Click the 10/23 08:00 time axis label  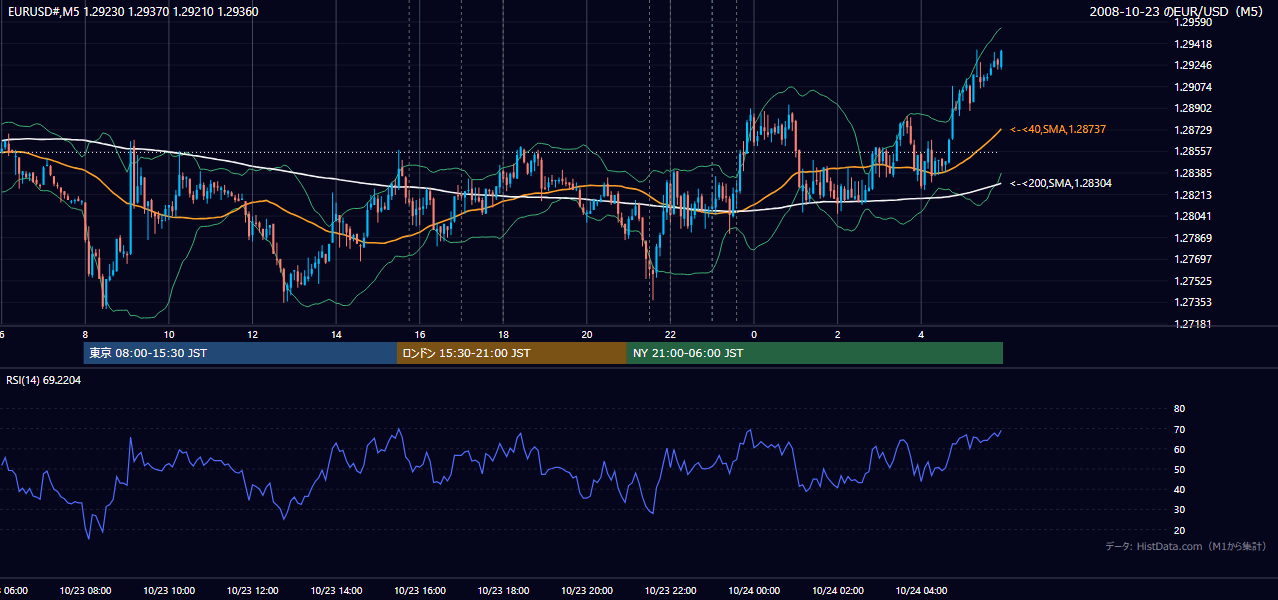(85, 591)
